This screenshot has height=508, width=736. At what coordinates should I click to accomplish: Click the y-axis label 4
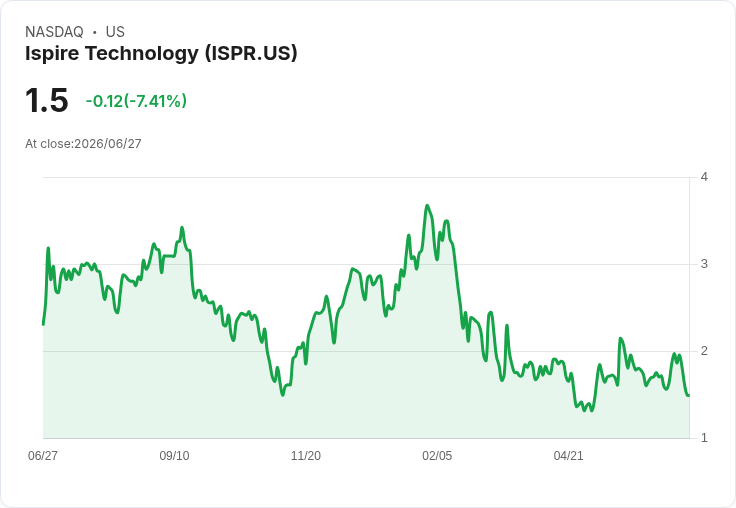coord(704,177)
